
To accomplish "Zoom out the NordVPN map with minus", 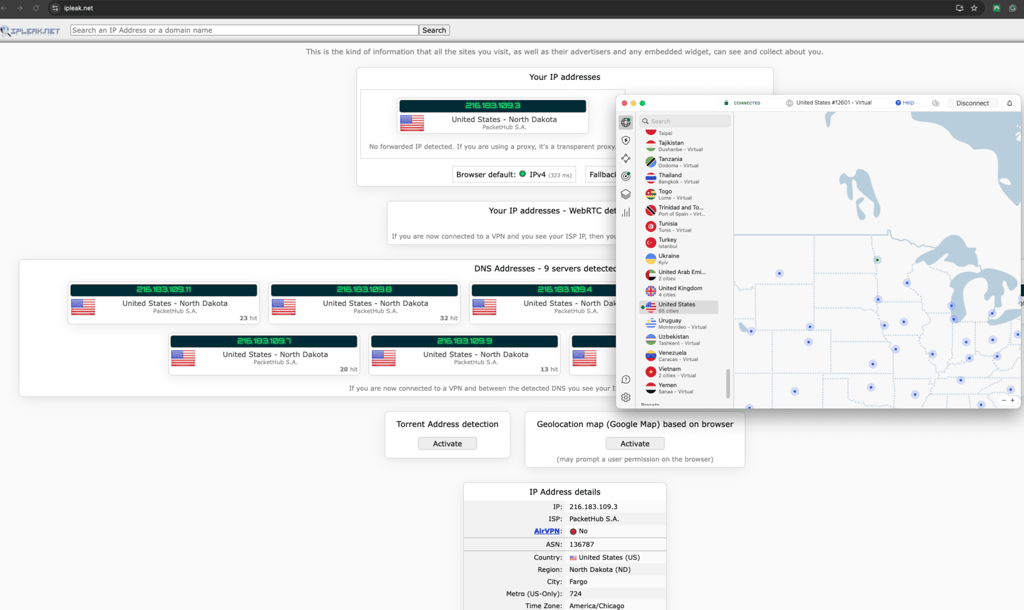I will 1004,400.
